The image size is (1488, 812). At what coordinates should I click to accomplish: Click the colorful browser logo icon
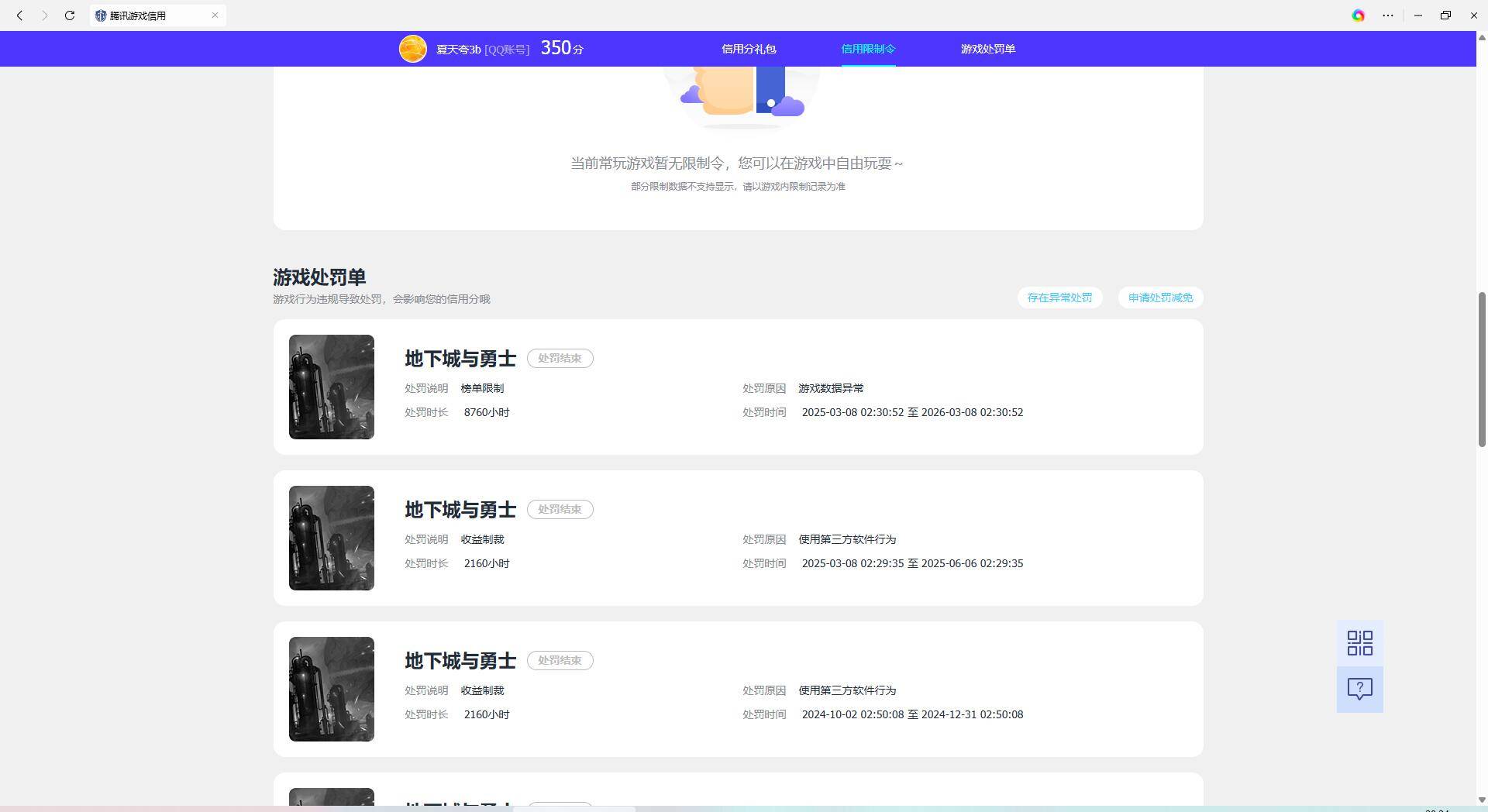(x=1358, y=15)
